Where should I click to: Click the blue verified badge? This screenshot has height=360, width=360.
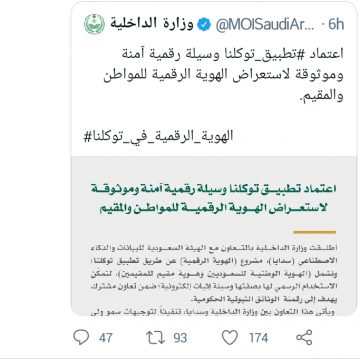204,25
